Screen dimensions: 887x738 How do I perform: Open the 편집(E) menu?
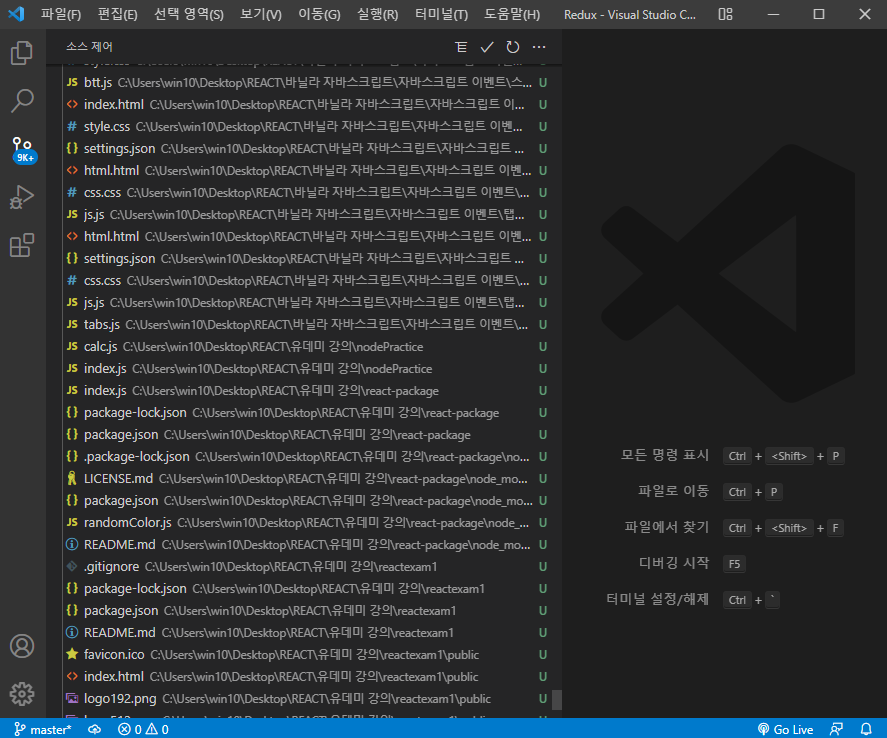117,14
